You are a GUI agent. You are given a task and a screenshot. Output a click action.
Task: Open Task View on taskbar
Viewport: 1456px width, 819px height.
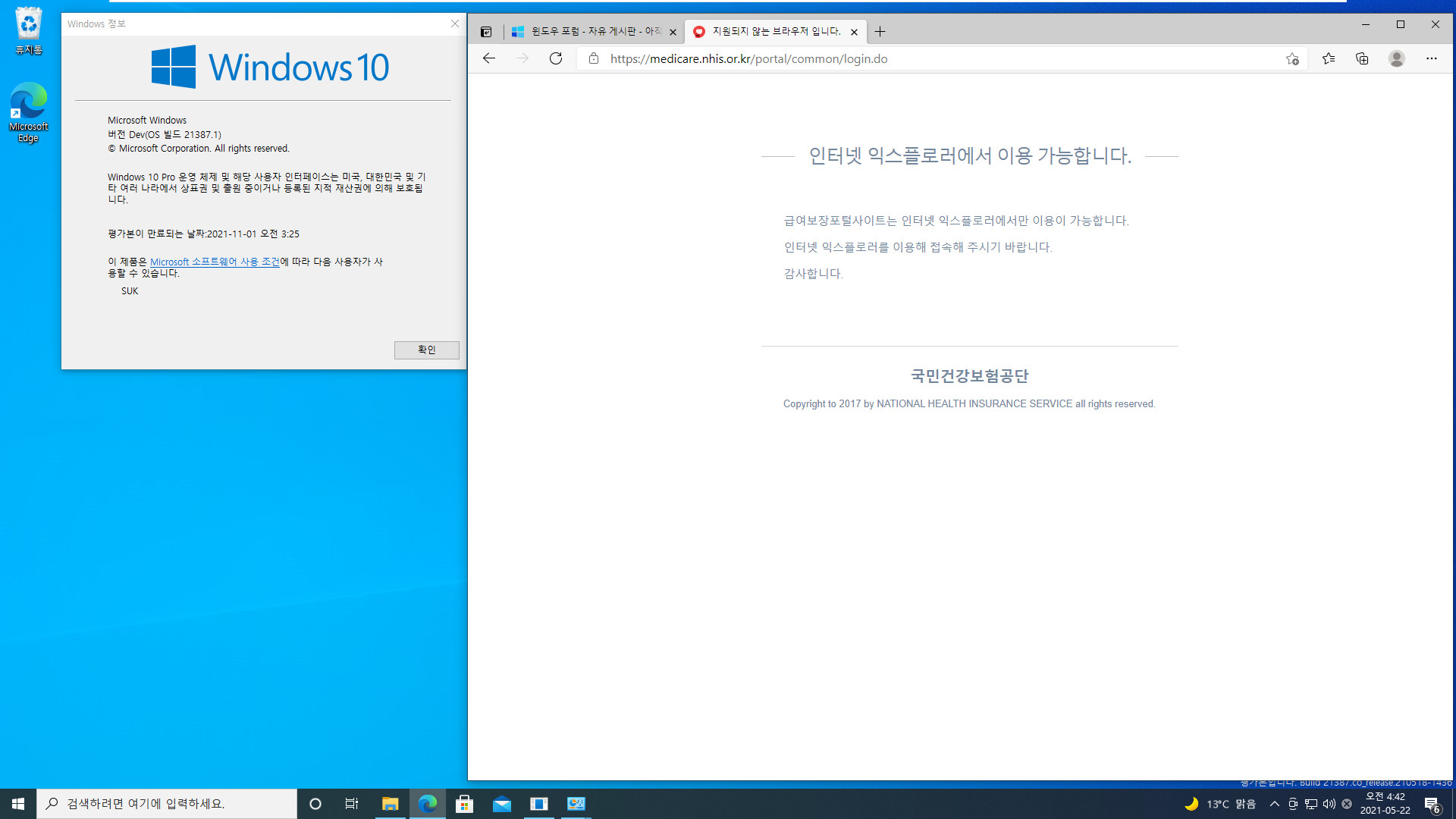point(352,804)
